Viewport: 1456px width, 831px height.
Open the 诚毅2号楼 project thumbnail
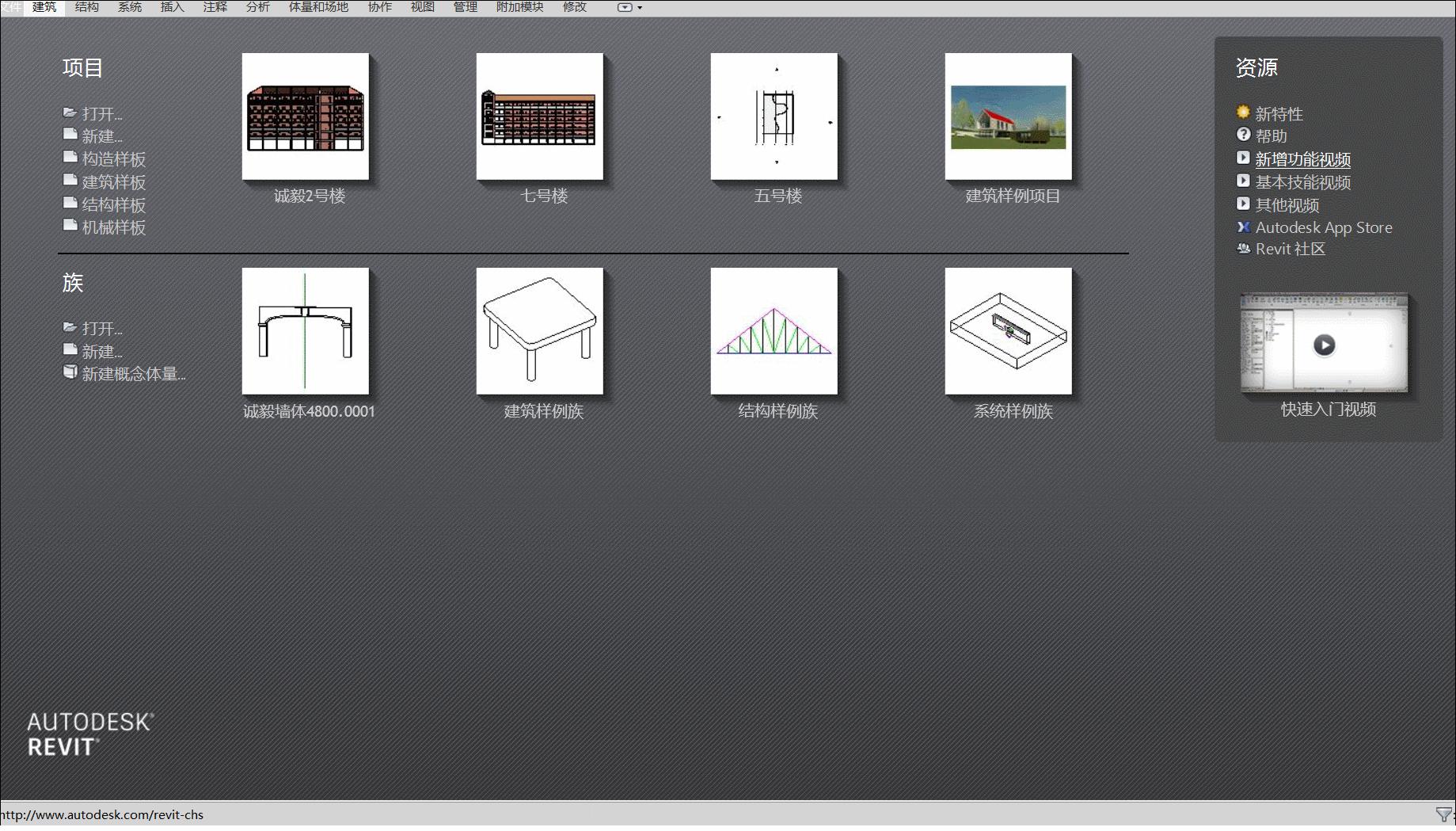(306, 116)
